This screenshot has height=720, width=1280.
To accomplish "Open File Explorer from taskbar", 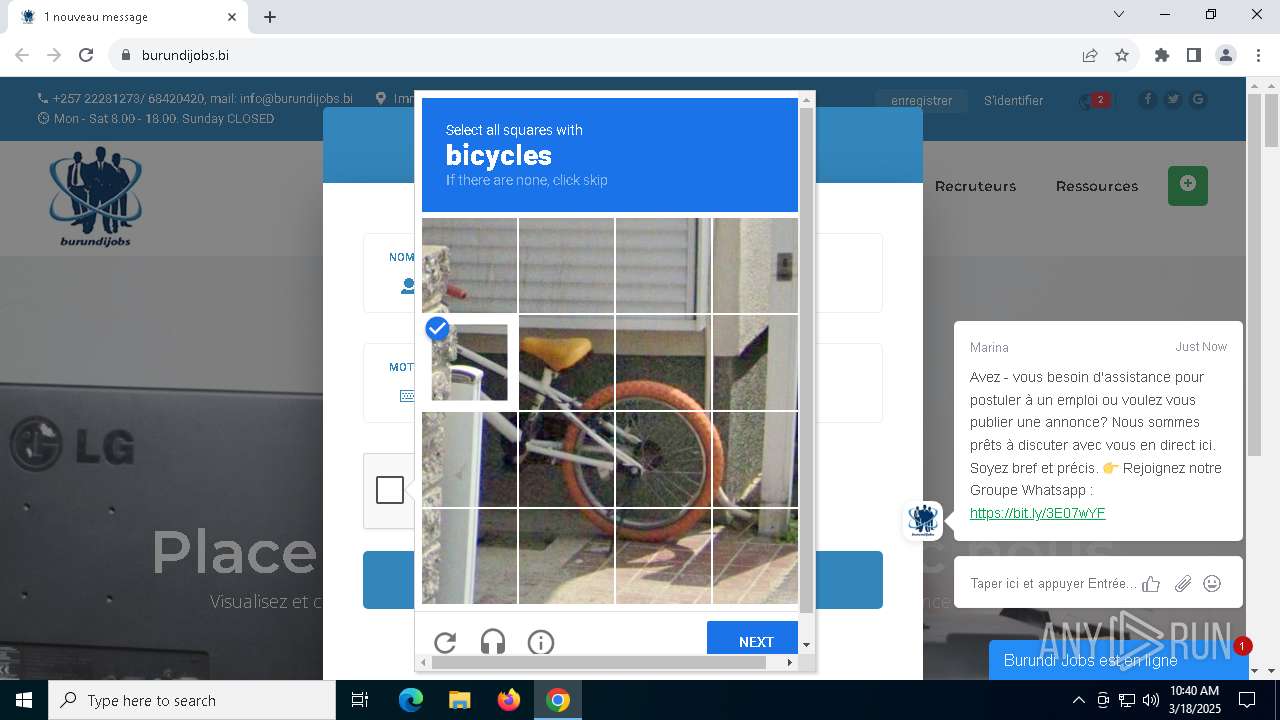I will point(460,700).
